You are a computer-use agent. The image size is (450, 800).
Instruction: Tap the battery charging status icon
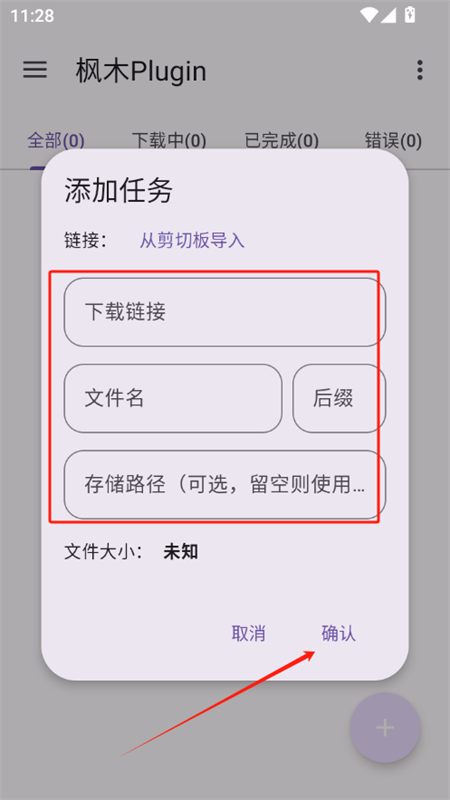pyautogui.click(x=410, y=15)
